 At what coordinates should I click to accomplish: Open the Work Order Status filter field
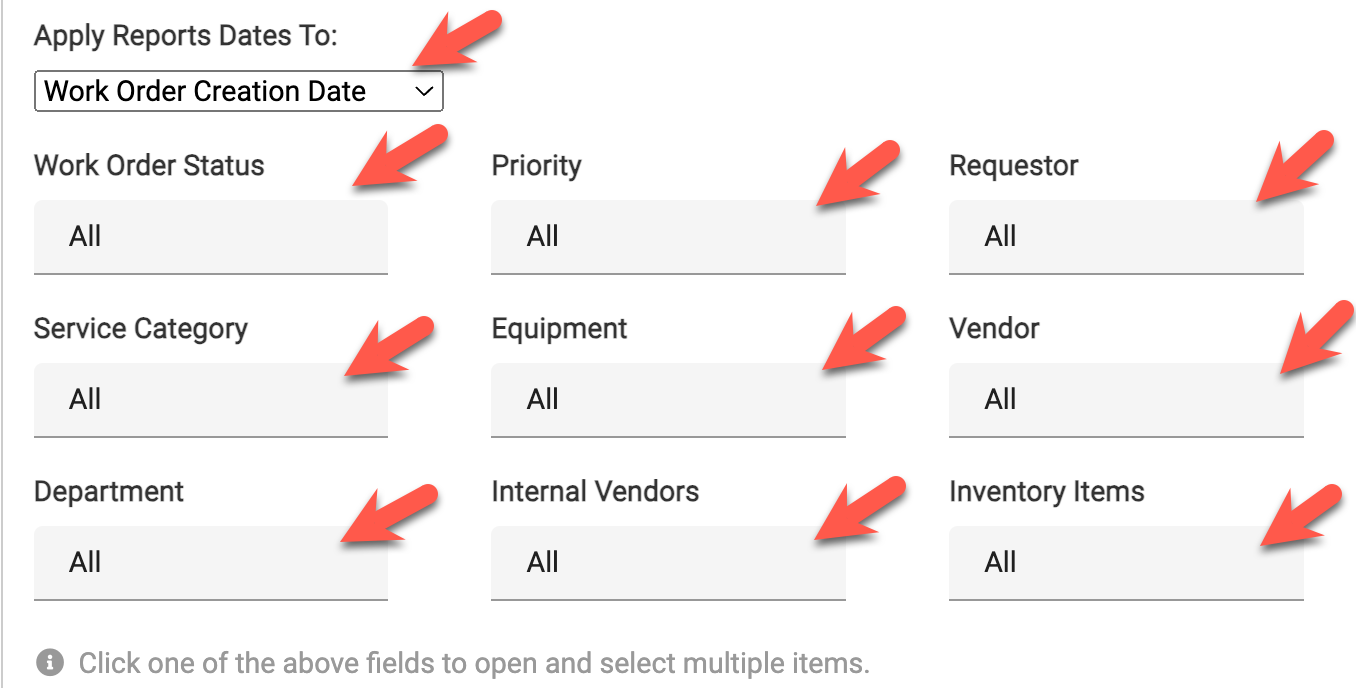(210, 237)
